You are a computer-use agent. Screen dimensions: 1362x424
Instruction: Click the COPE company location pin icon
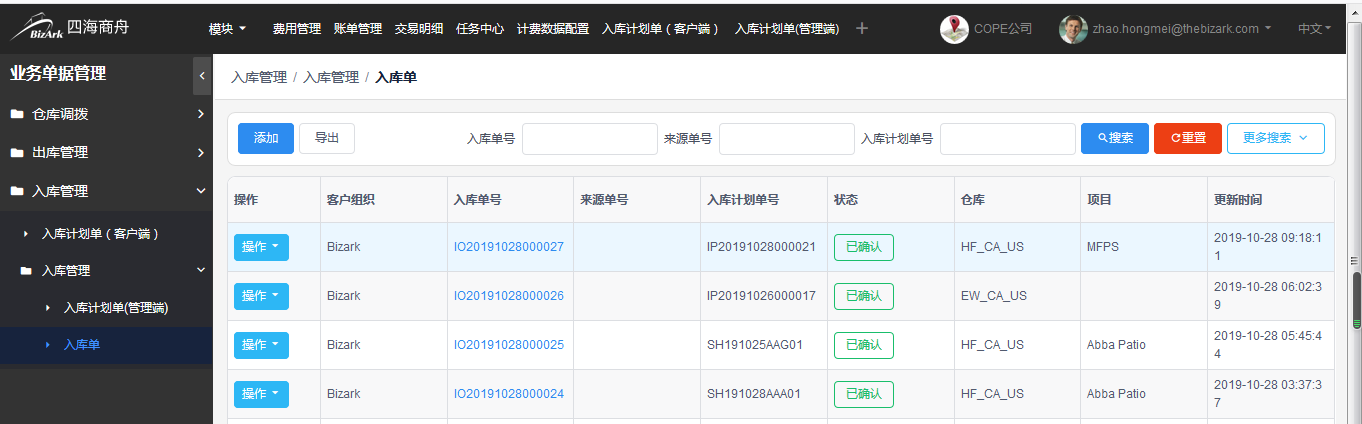point(954,29)
